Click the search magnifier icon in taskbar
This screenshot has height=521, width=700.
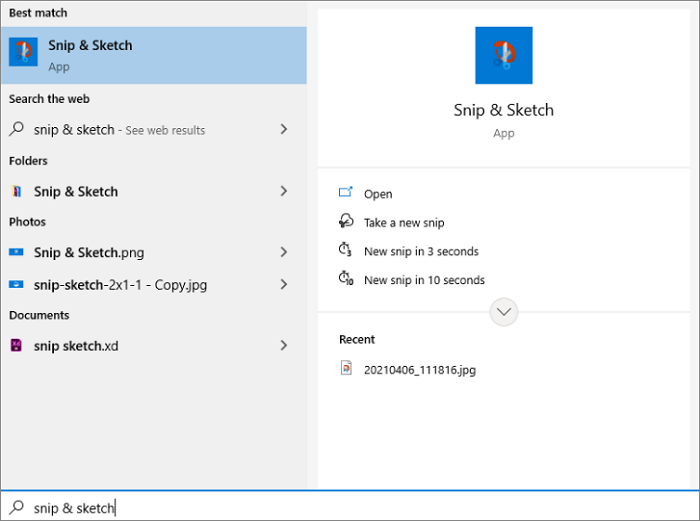tap(16, 507)
